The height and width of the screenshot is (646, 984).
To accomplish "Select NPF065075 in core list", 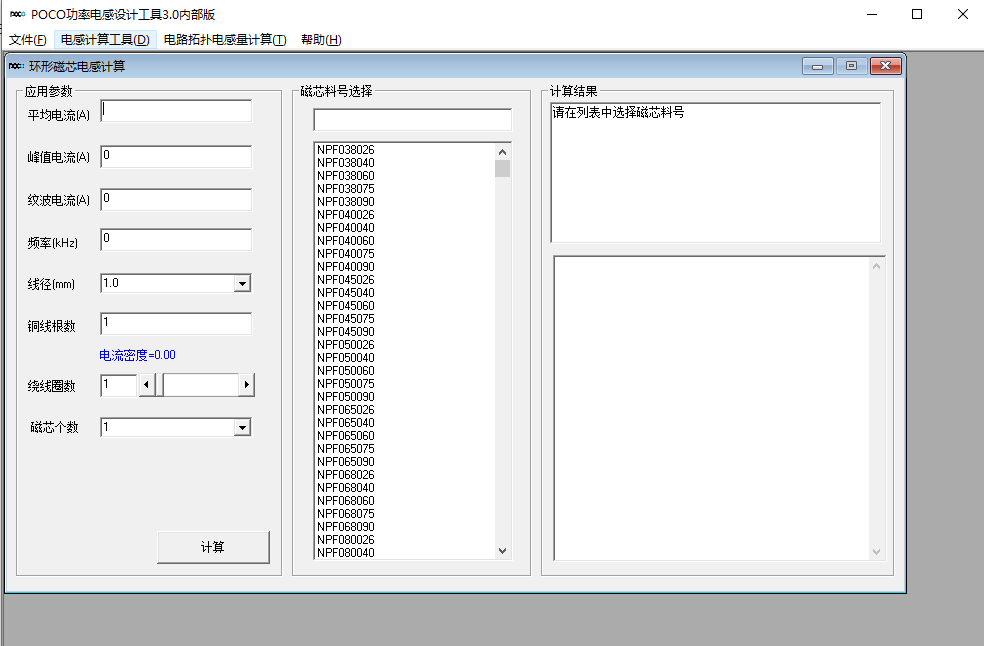I will click(x=405, y=448).
